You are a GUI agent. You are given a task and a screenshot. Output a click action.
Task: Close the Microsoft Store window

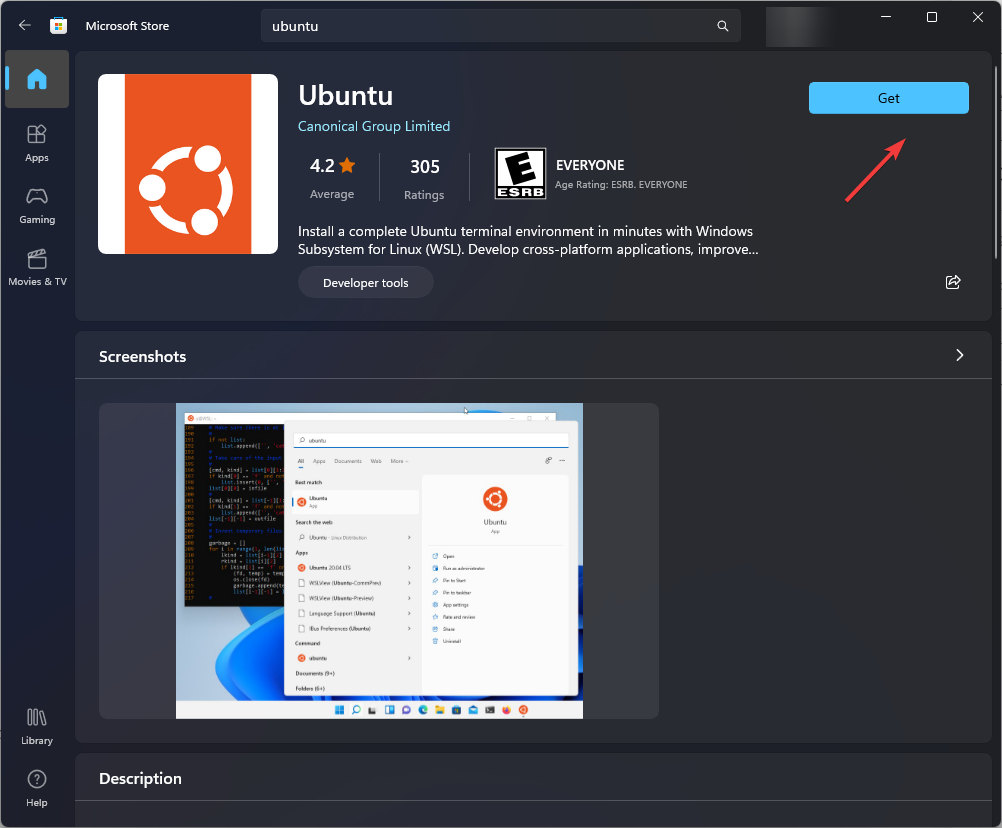978,17
